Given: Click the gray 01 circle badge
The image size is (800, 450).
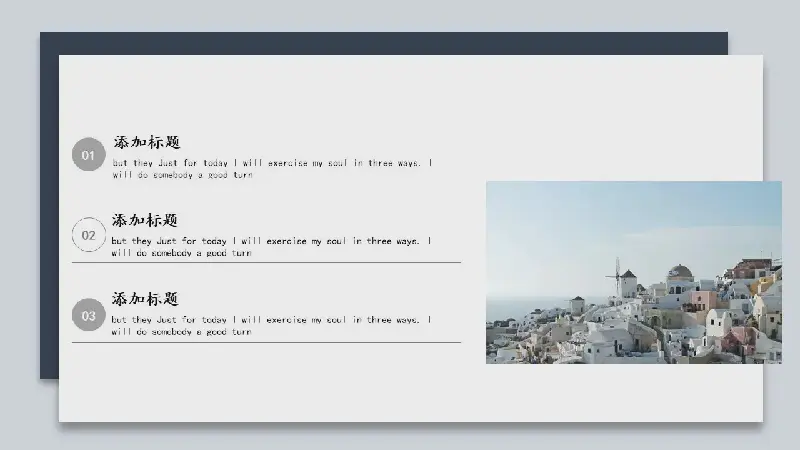Looking at the screenshot, I should [x=88, y=156].
